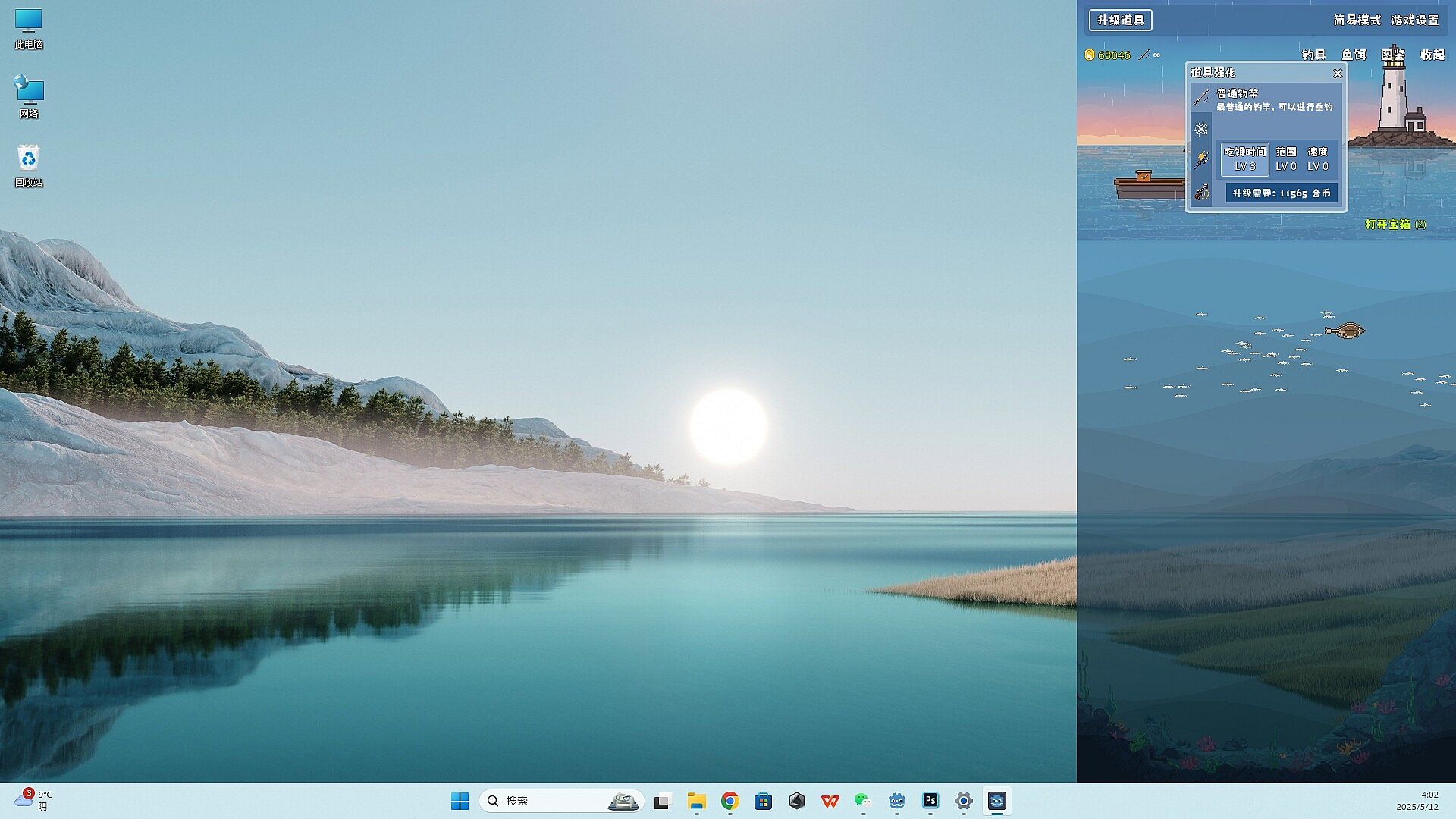Click the fishing rod durability icon
Image resolution: width=1456 pixels, height=819 pixels.
[x=1144, y=55]
